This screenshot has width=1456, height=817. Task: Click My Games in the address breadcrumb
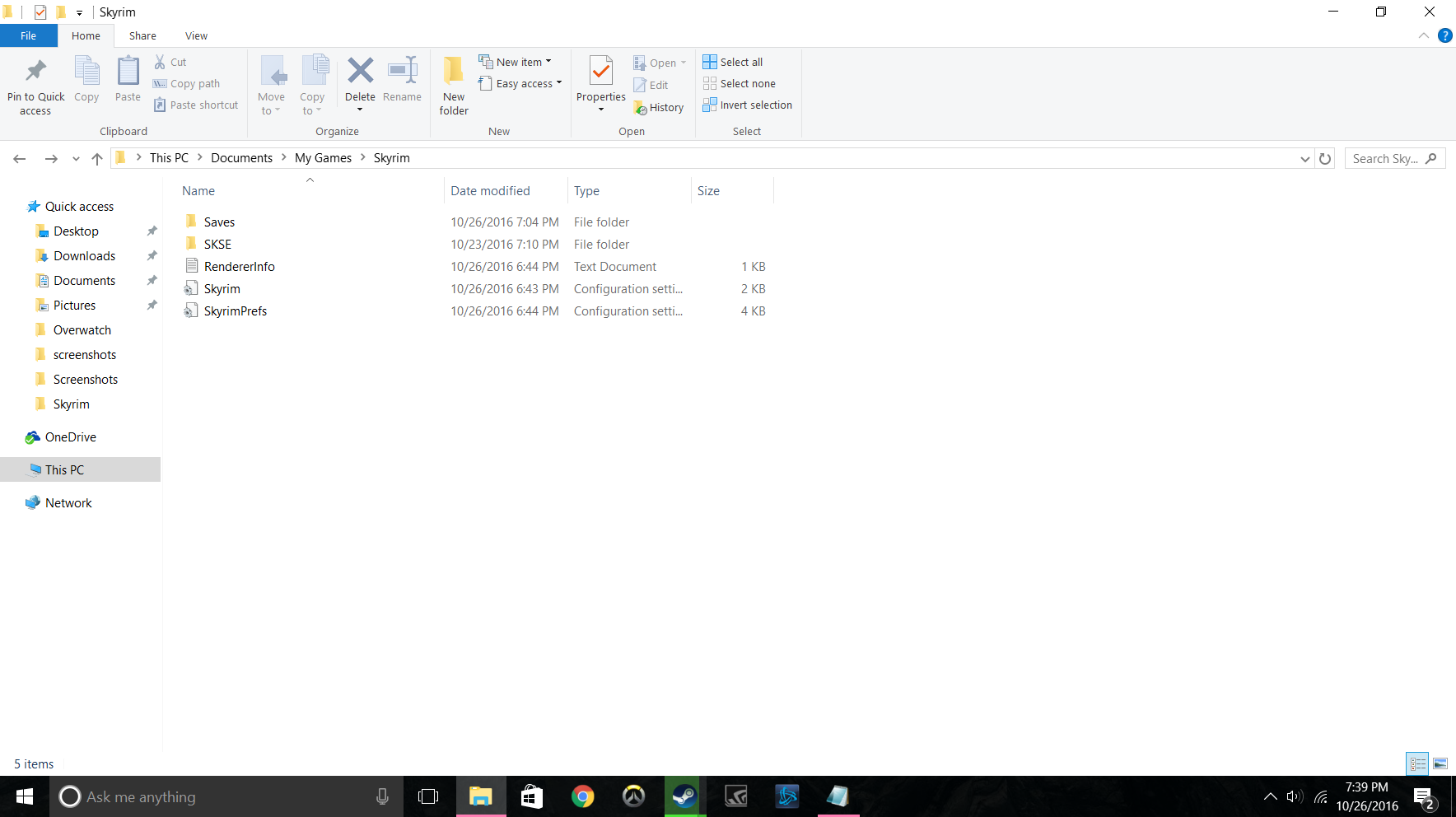[x=323, y=157]
